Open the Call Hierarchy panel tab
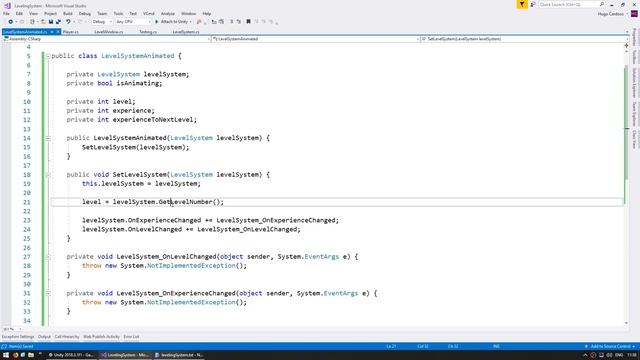 (67, 337)
